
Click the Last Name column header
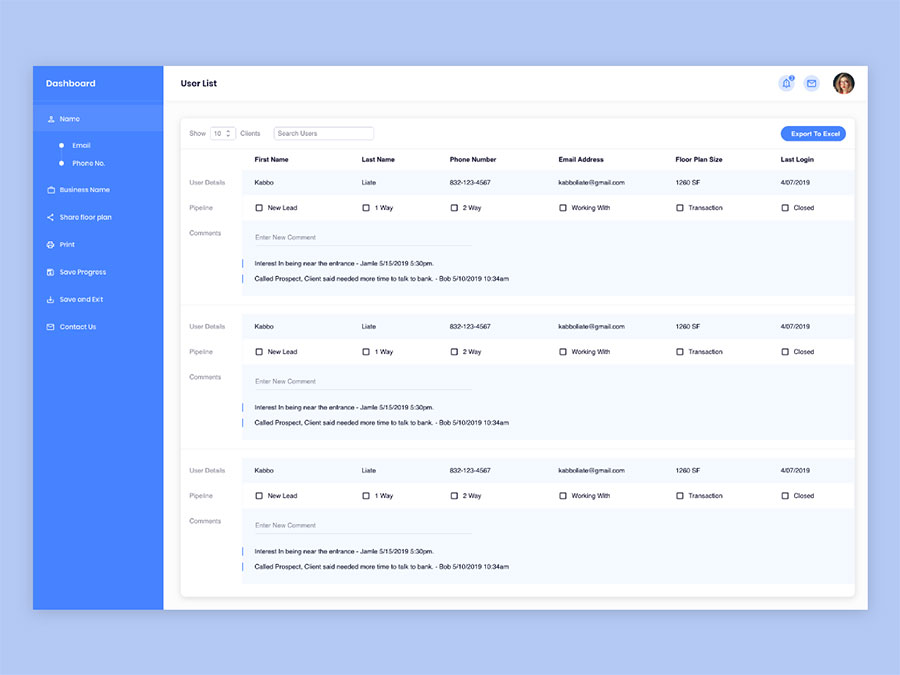pos(378,160)
